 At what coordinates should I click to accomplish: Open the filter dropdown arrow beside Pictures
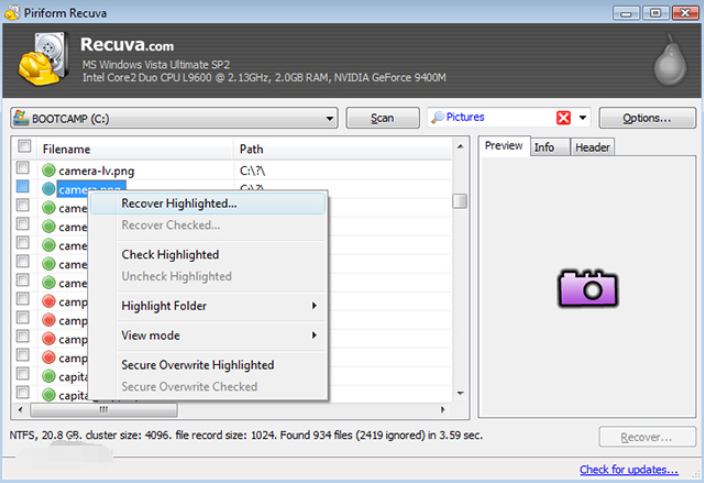coord(582,118)
